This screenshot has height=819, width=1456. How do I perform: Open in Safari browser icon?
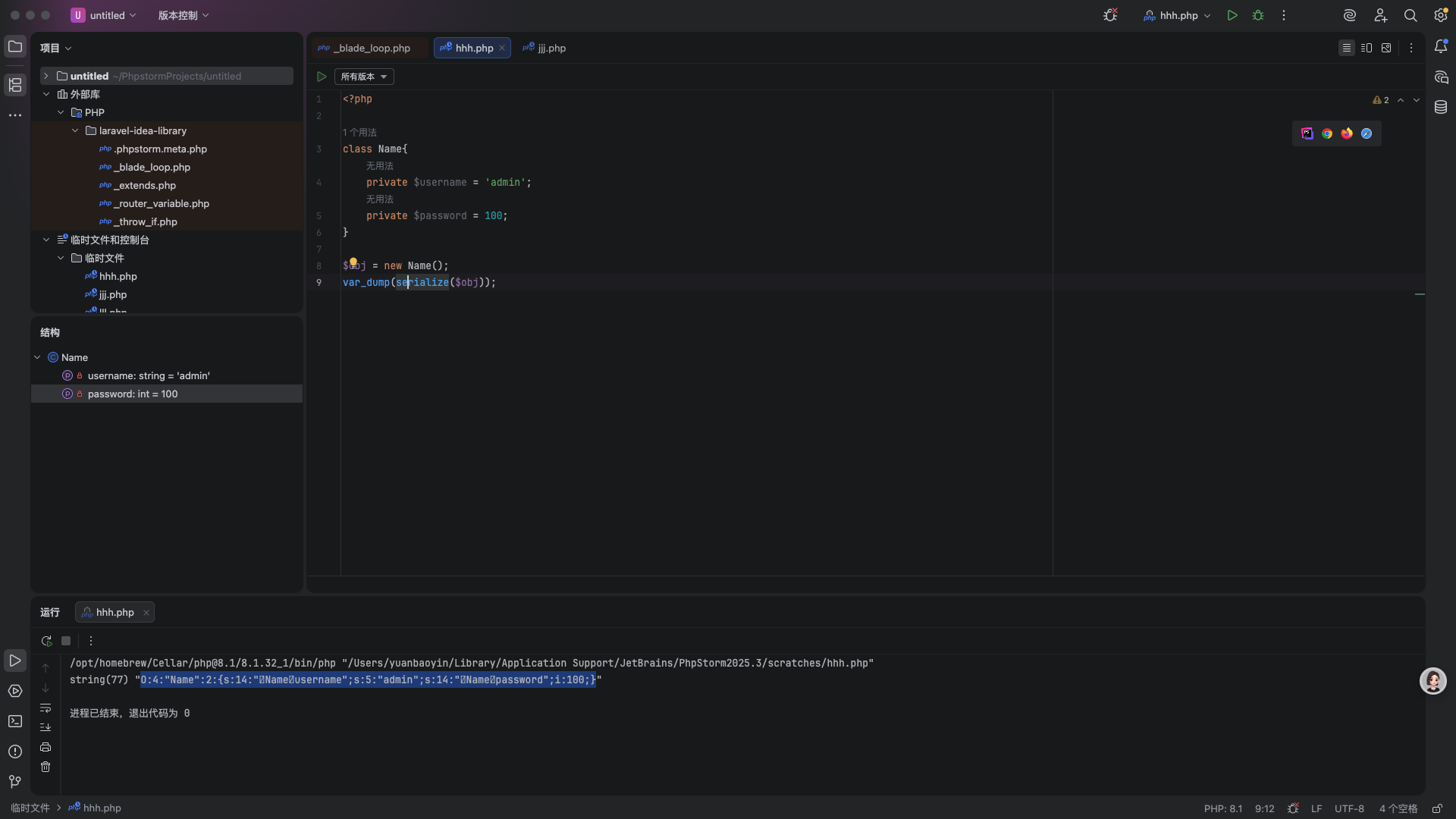pyautogui.click(x=1367, y=133)
